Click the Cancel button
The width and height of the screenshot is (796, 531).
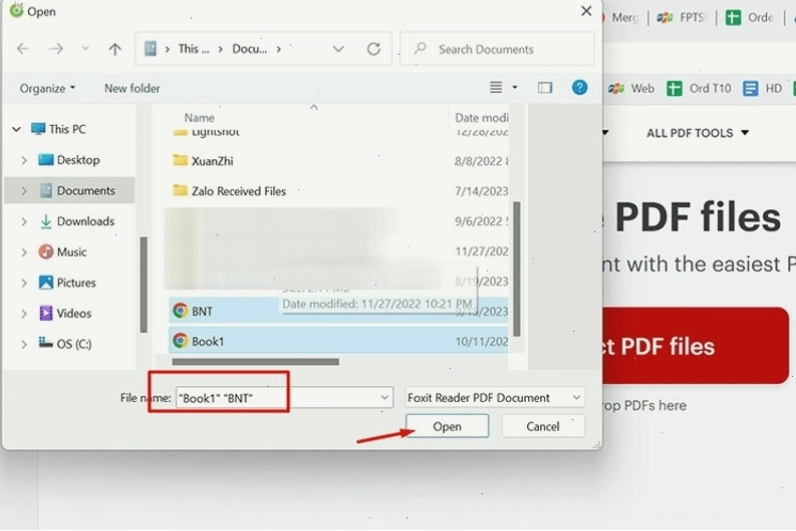click(543, 426)
